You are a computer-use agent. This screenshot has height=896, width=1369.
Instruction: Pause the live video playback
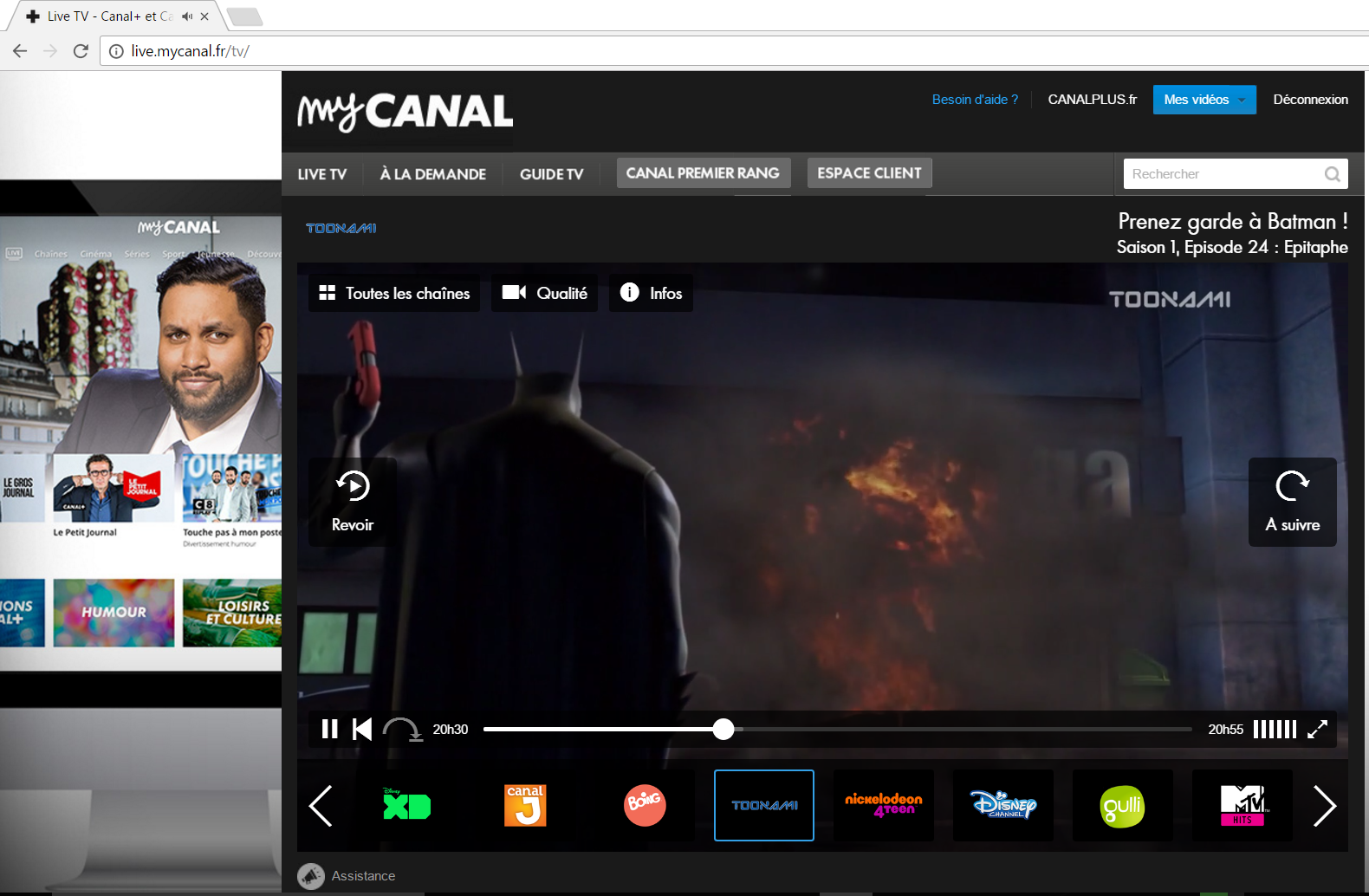tap(329, 730)
